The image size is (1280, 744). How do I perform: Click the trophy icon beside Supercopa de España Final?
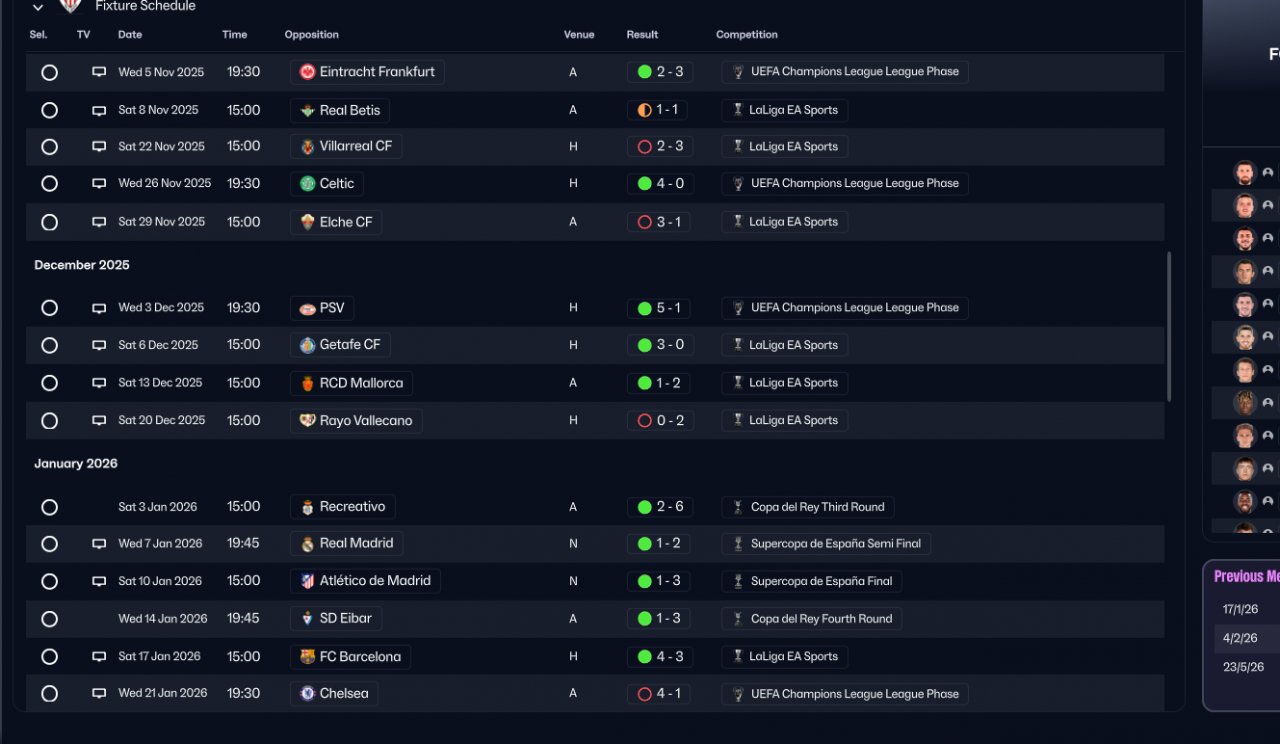(x=738, y=581)
